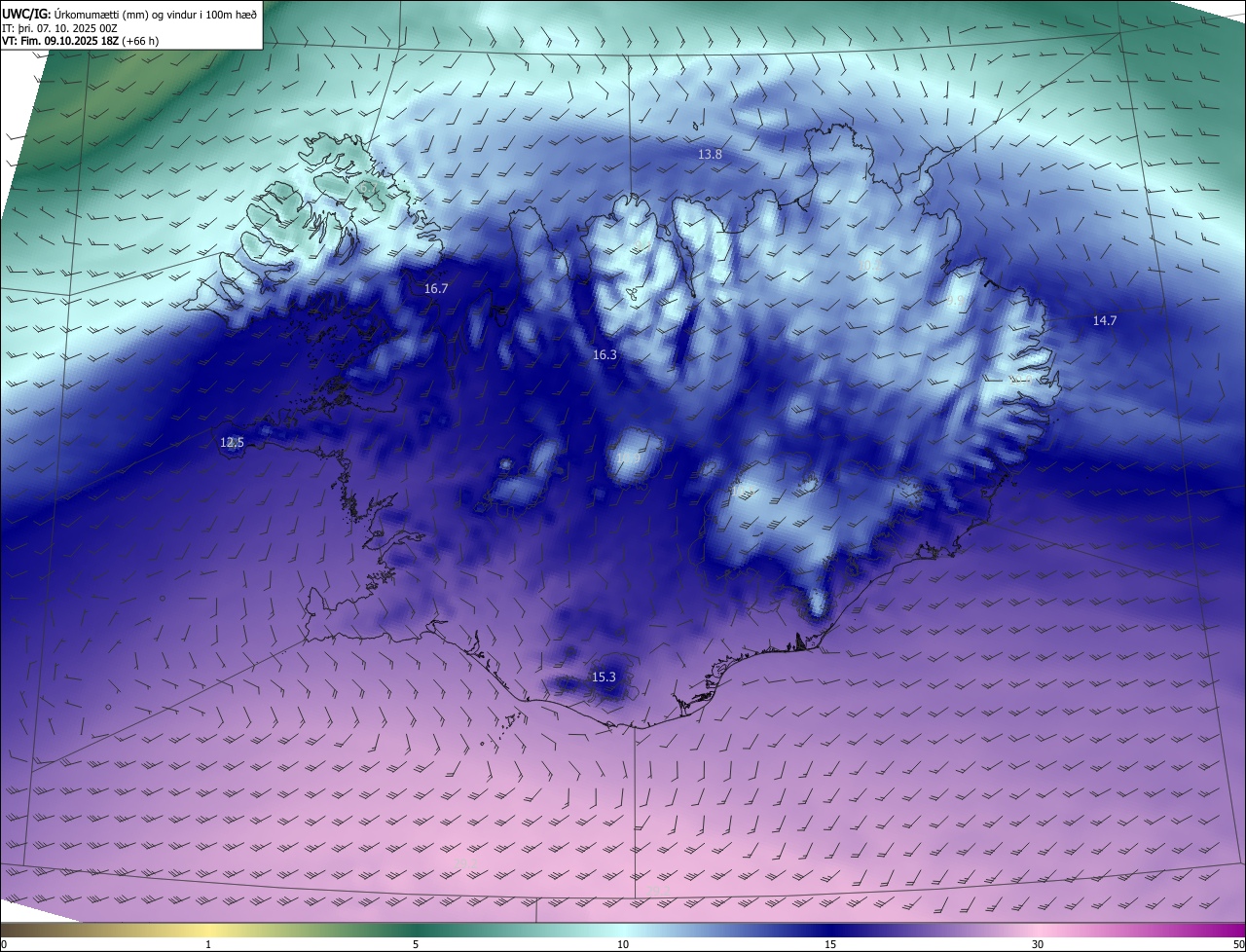Click the VT valid time line
Screen dimensions: 1246x952
80,41
